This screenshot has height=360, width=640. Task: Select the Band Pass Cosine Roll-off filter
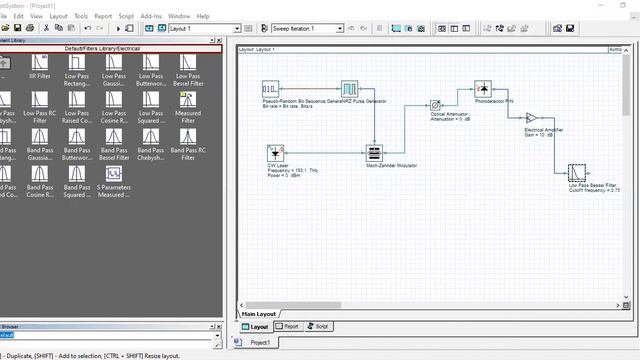click(40, 173)
